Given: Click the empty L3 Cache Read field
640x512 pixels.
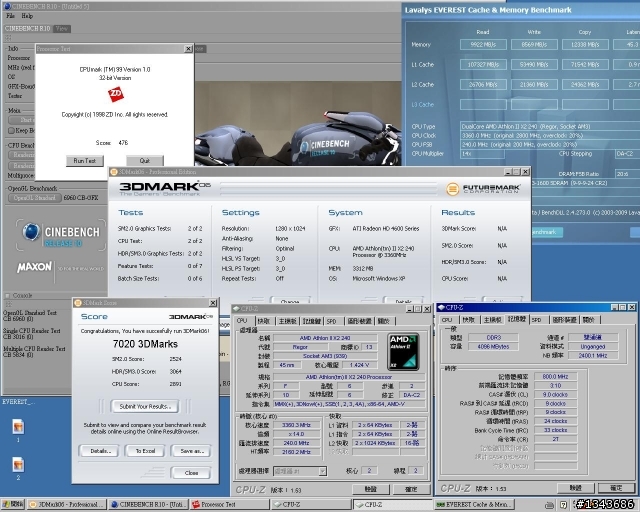Looking at the screenshot, I should click(483, 105).
